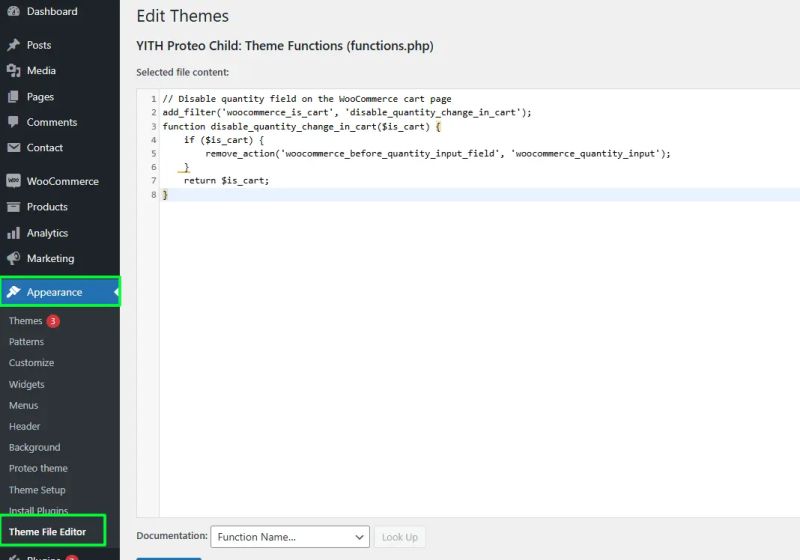Image resolution: width=800 pixels, height=560 pixels.
Task: Click the Look Up button
Action: tap(399, 537)
